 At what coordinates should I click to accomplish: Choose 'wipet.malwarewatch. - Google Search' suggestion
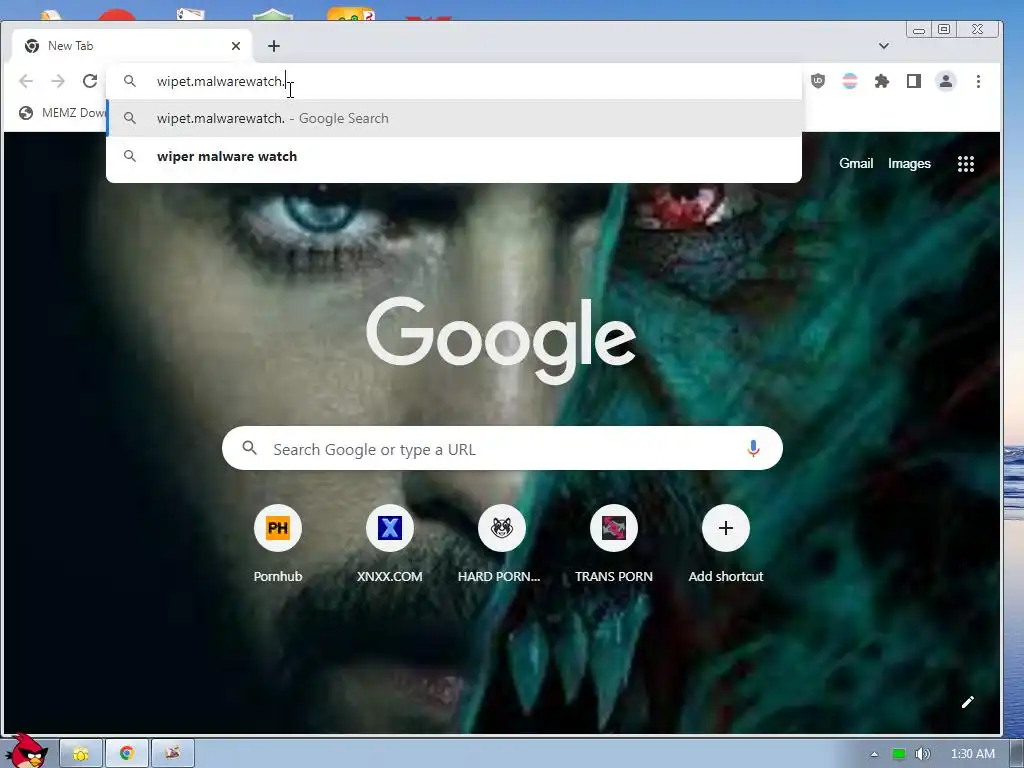pos(454,118)
